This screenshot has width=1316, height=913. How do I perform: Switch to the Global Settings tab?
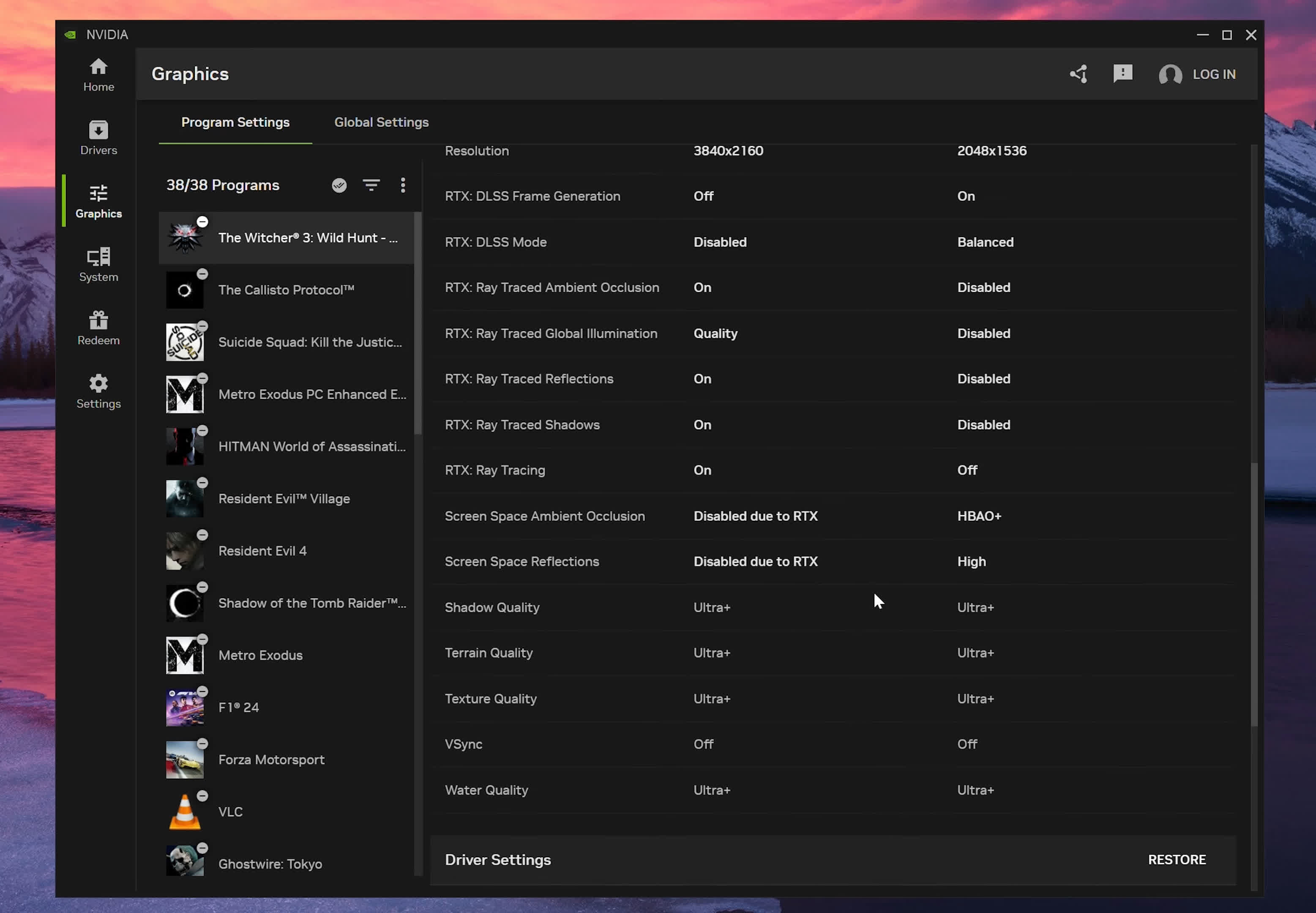coord(381,122)
